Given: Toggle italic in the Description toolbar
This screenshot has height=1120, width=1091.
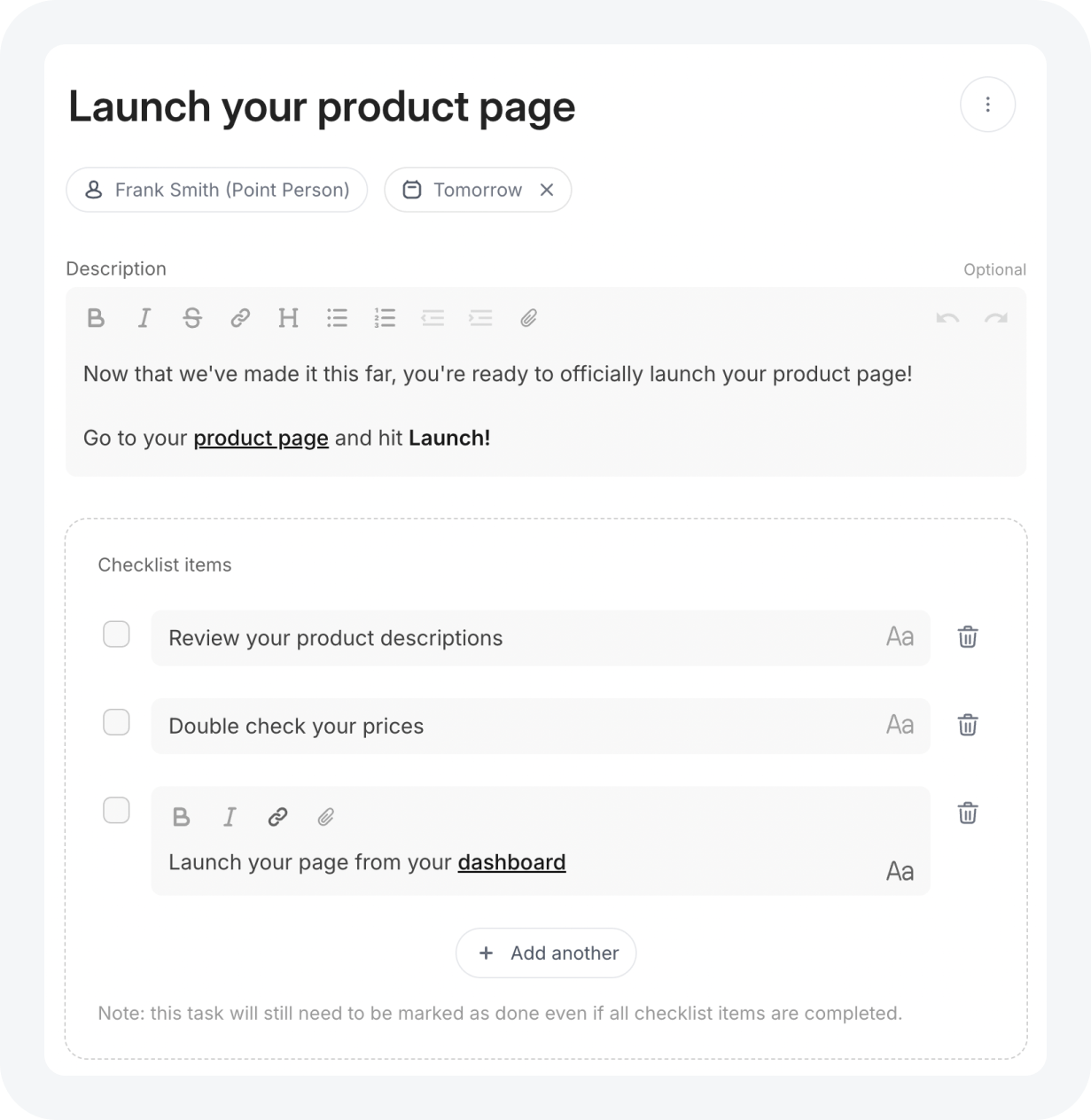Looking at the screenshot, I should coord(144,318).
